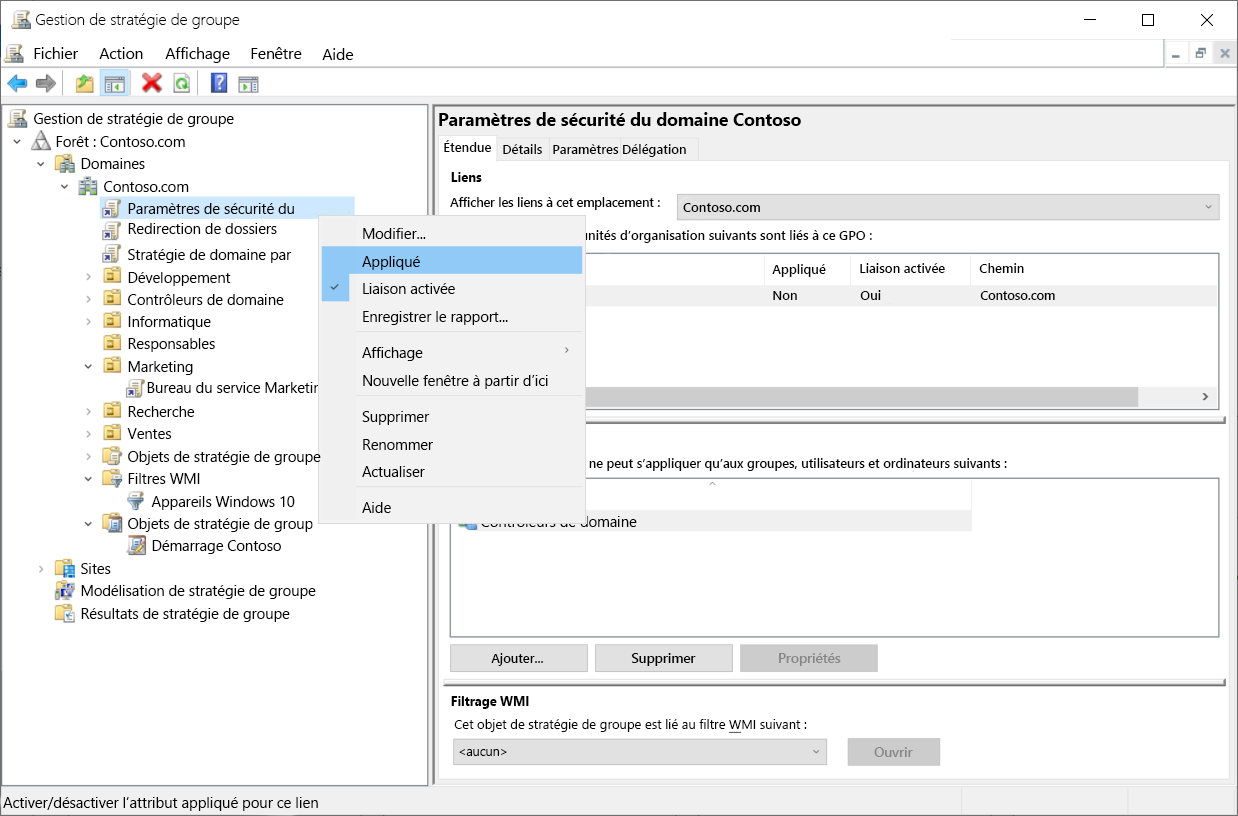
Task: Expand the Développement organizational unit
Action: pyautogui.click(x=89, y=277)
